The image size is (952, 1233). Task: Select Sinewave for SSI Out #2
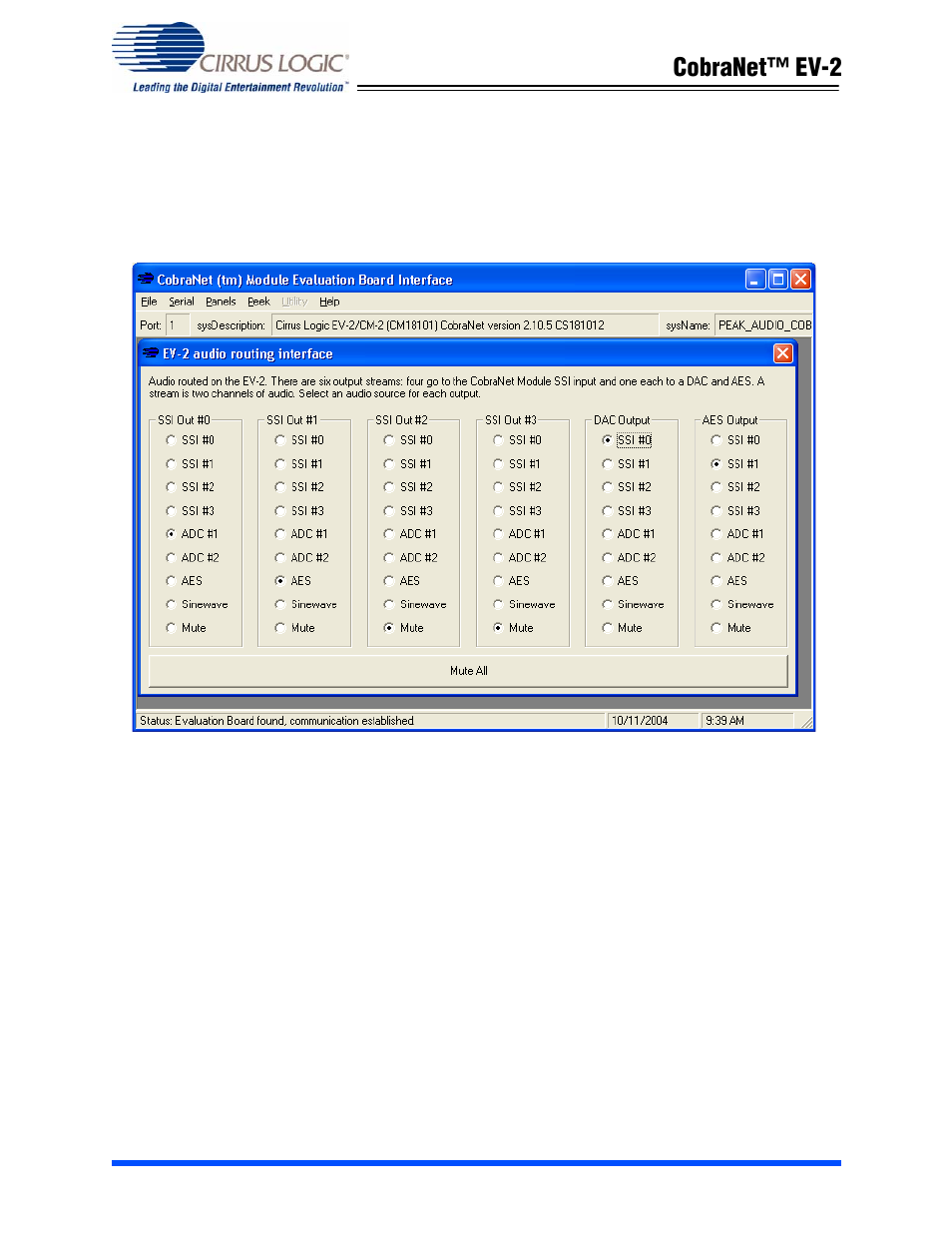tap(389, 605)
